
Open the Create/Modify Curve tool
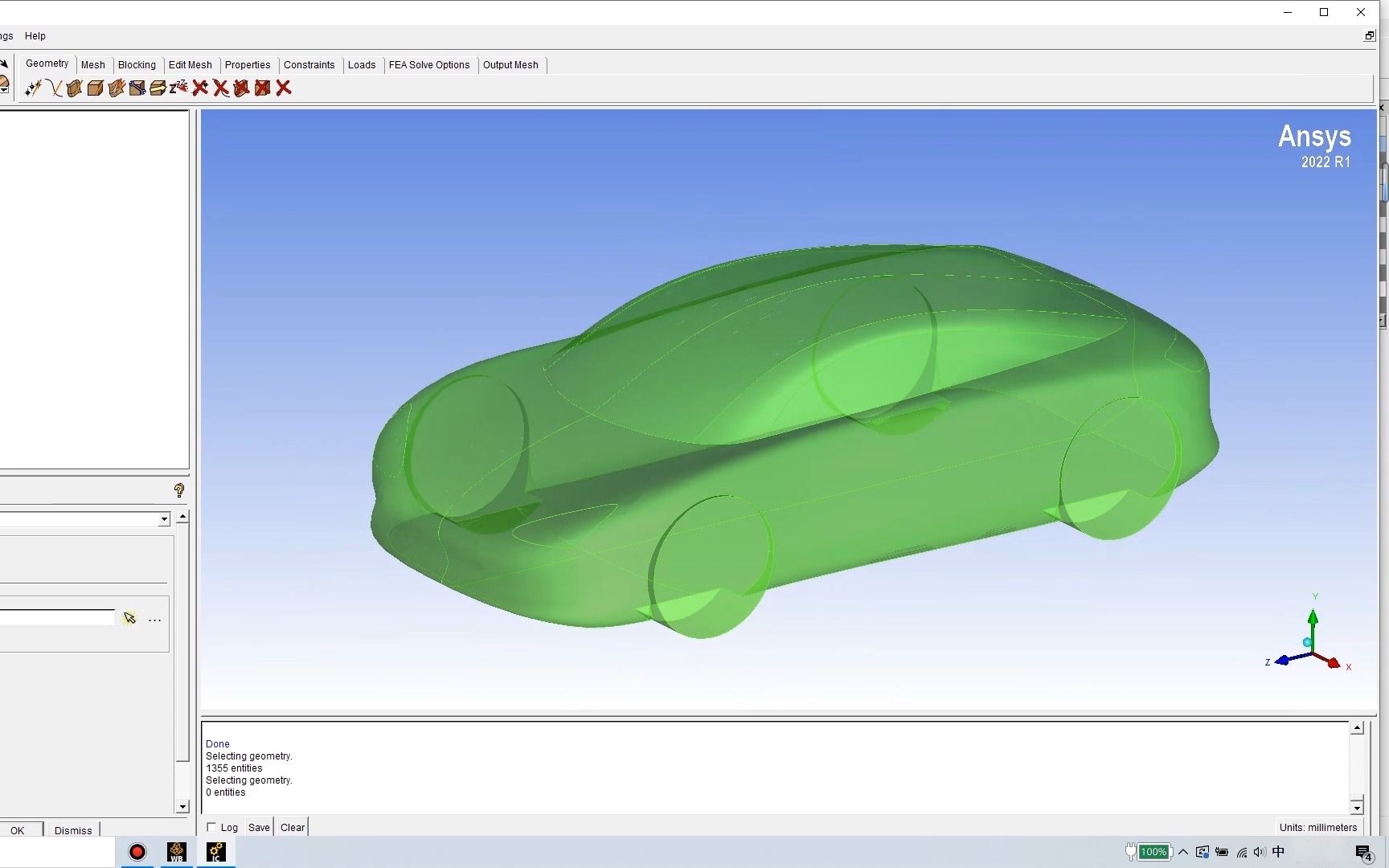click(54, 88)
